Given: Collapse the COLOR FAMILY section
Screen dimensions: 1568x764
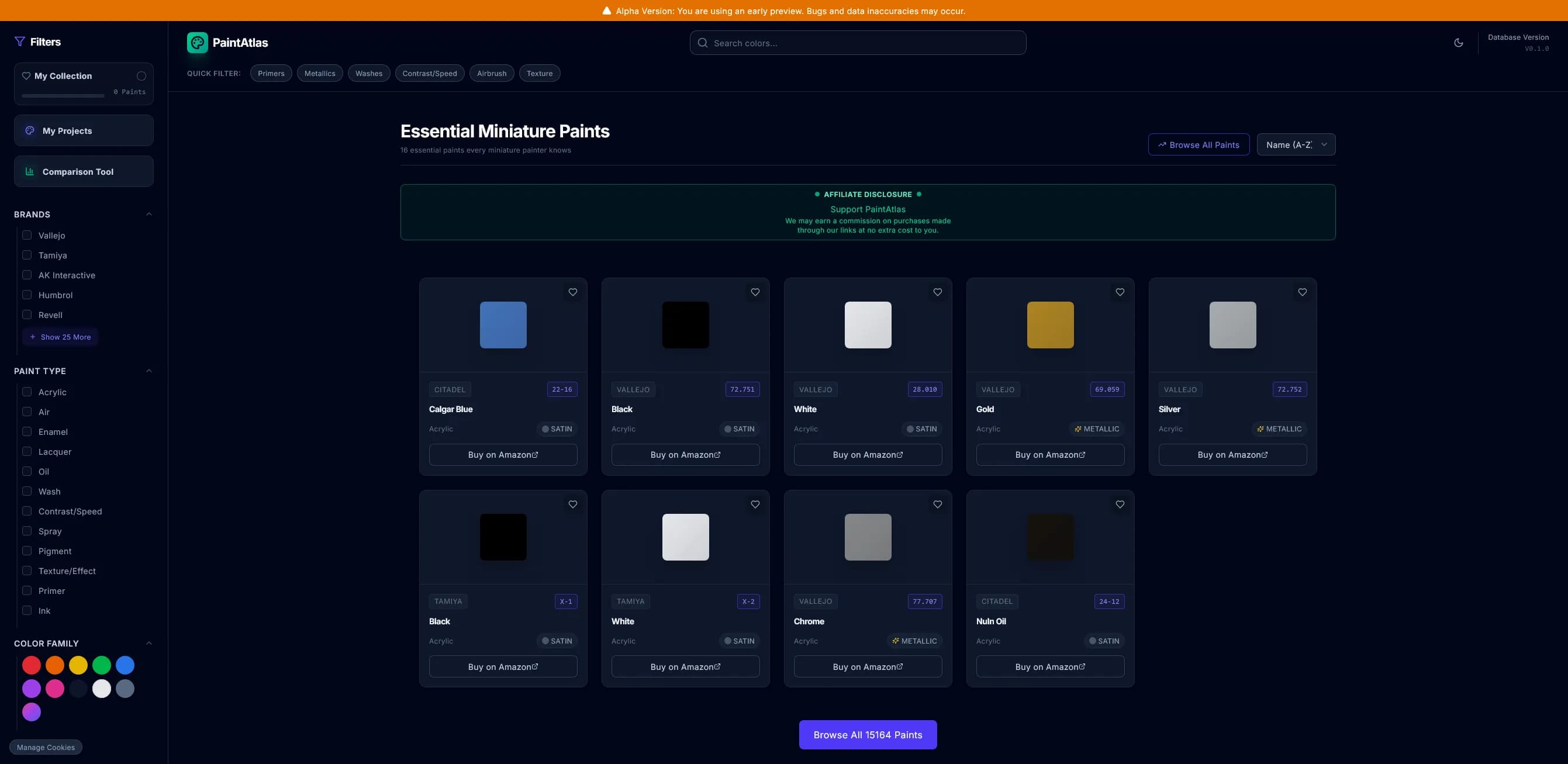Looking at the screenshot, I should click(149, 643).
